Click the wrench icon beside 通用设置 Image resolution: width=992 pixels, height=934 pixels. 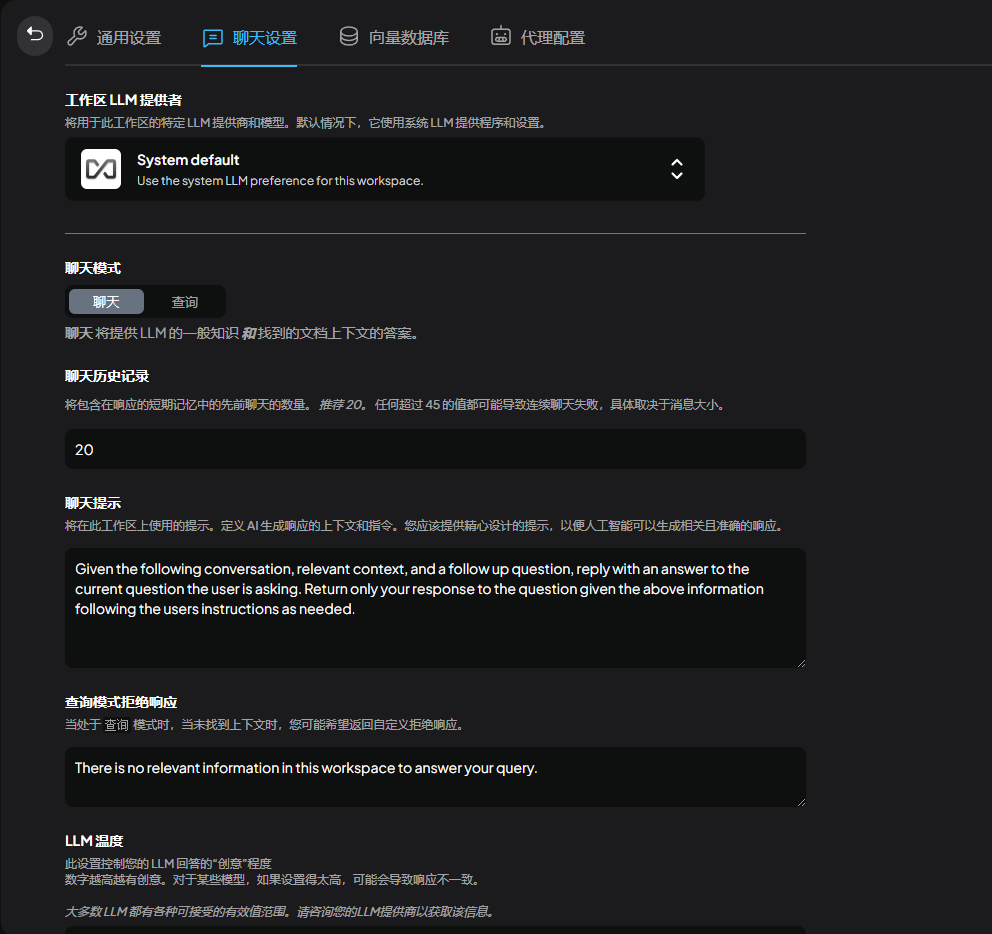76,37
